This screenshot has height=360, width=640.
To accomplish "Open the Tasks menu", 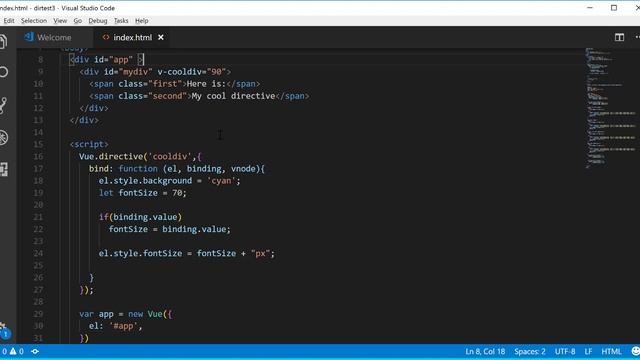I will pyautogui.click(x=121, y=21).
